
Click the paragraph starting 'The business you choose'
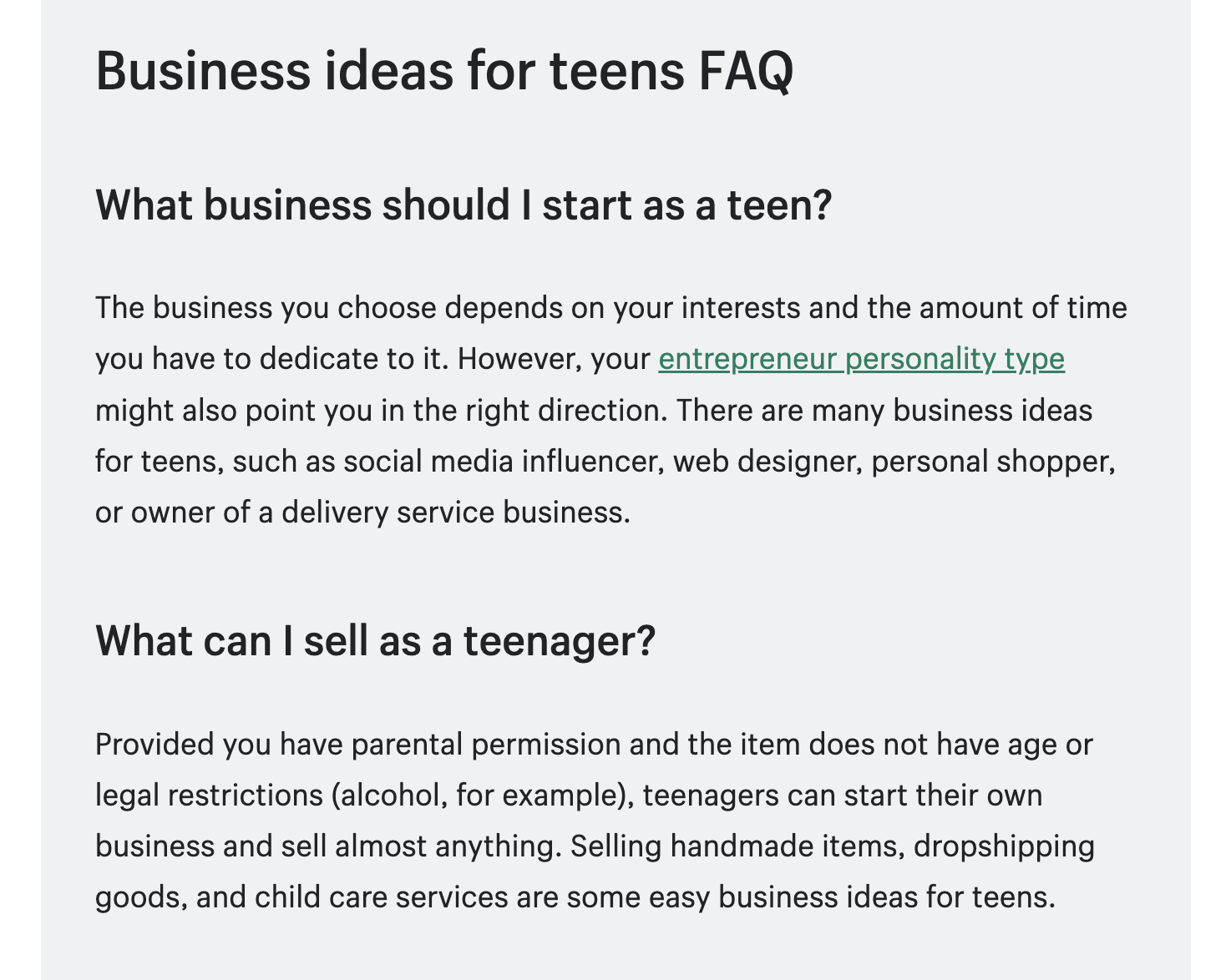[611, 410]
